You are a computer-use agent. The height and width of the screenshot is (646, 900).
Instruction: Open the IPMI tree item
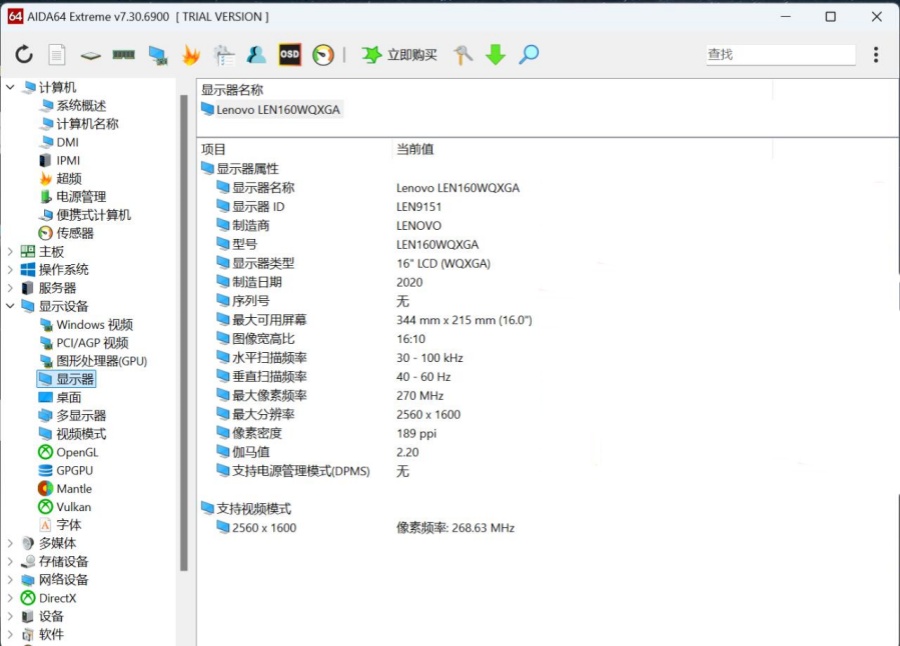[x=59, y=160]
